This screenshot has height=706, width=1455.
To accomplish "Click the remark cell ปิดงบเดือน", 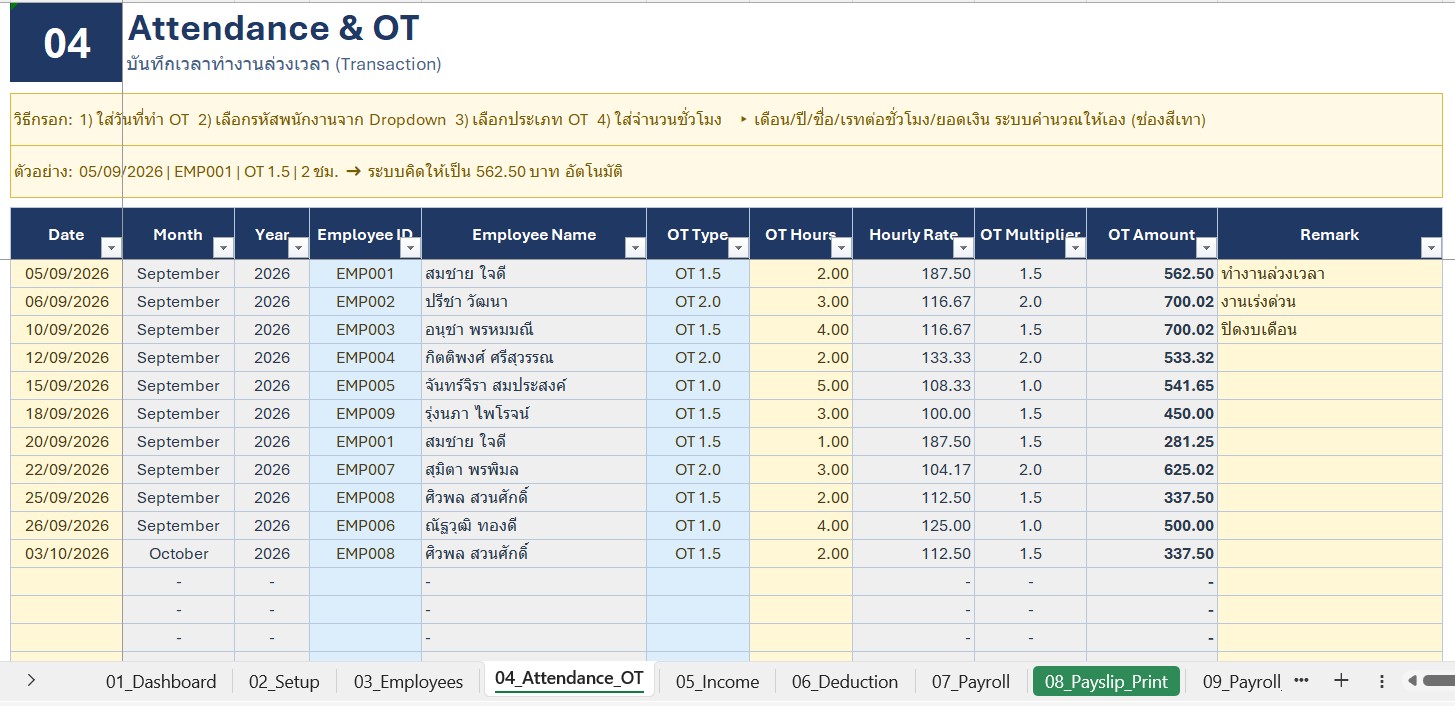I will tap(1330, 330).
